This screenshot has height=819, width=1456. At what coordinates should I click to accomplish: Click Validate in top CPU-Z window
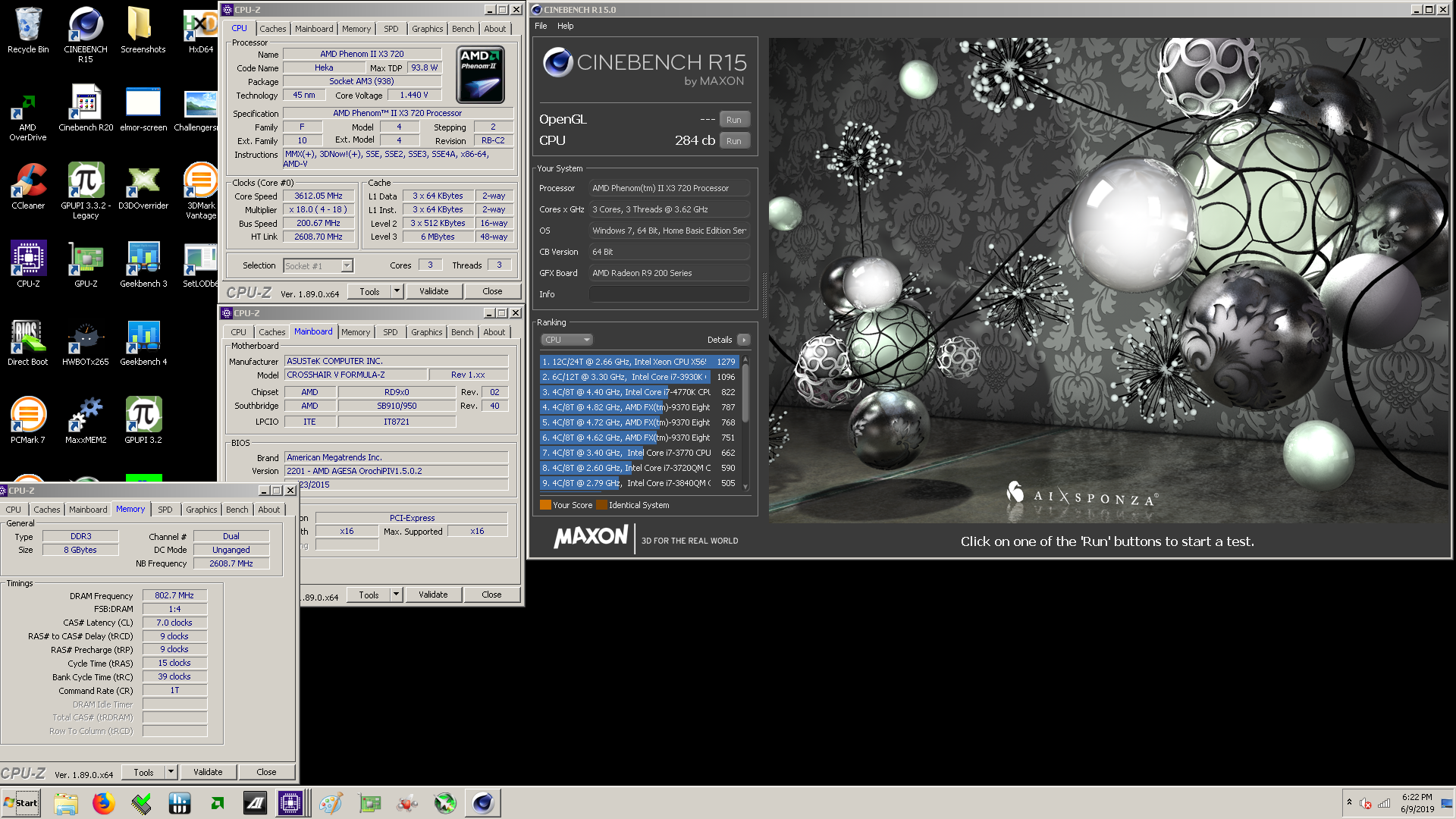tap(434, 291)
